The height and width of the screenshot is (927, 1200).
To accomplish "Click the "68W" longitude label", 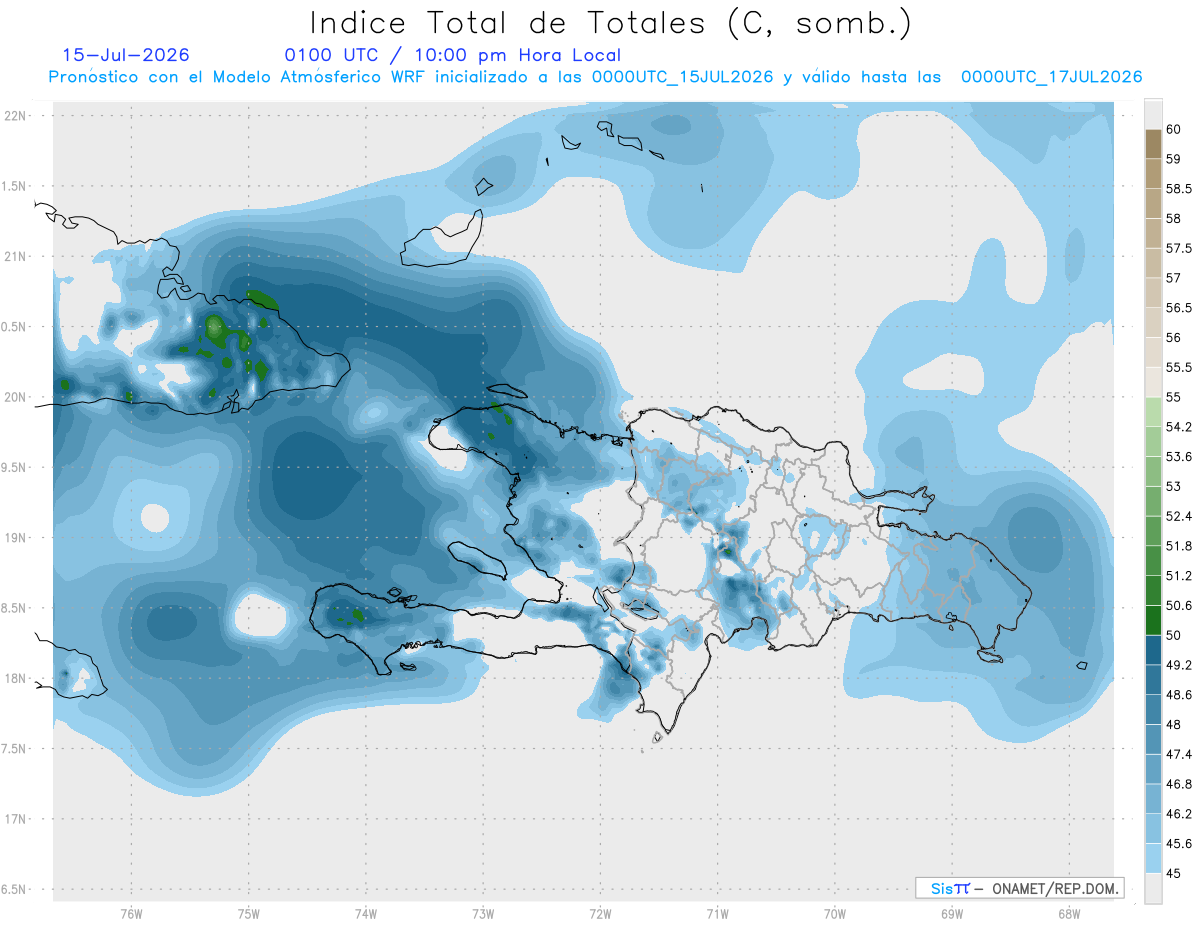I will click(1068, 913).
